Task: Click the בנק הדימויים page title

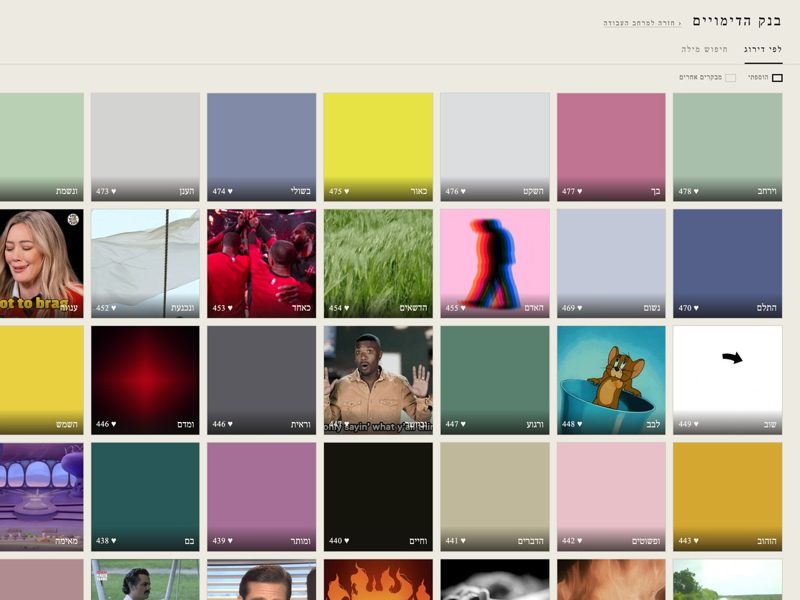Action: coord(737,21)
